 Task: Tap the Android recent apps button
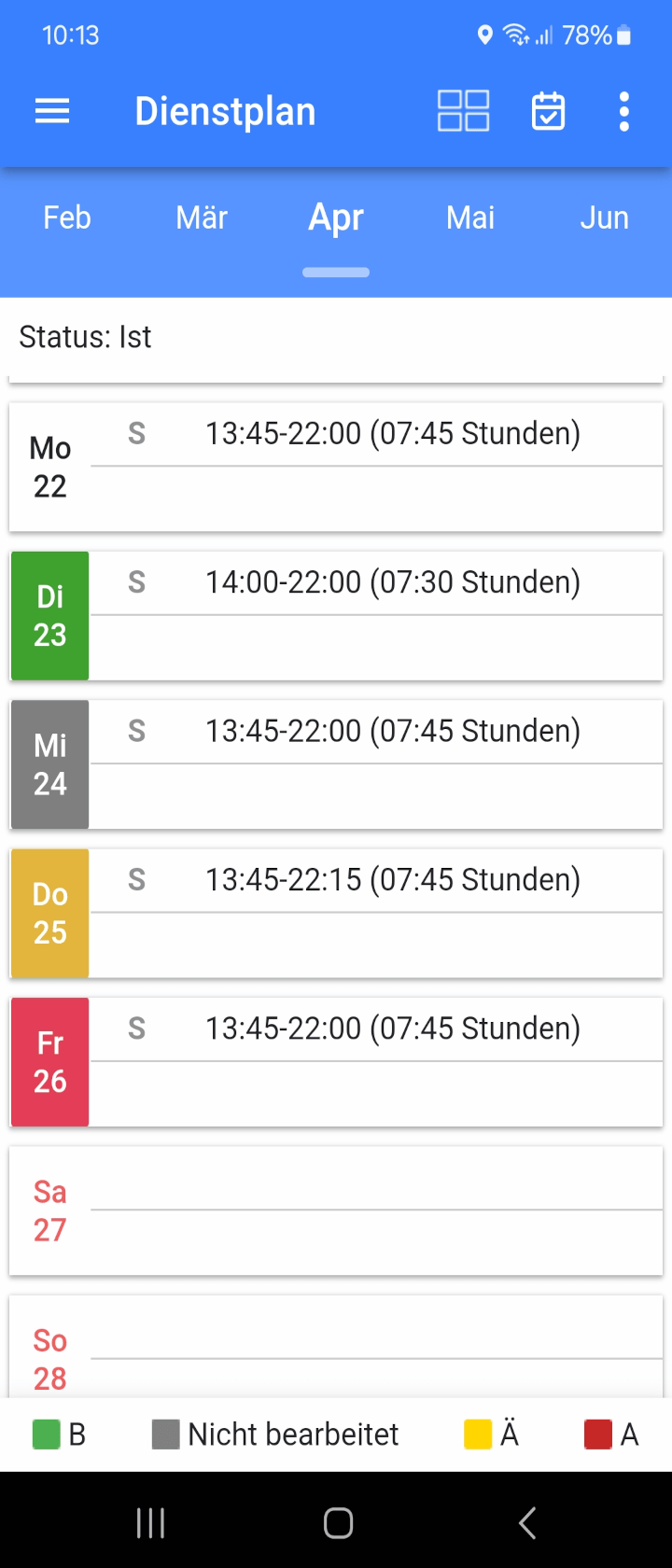click(x=150, y=1522)
